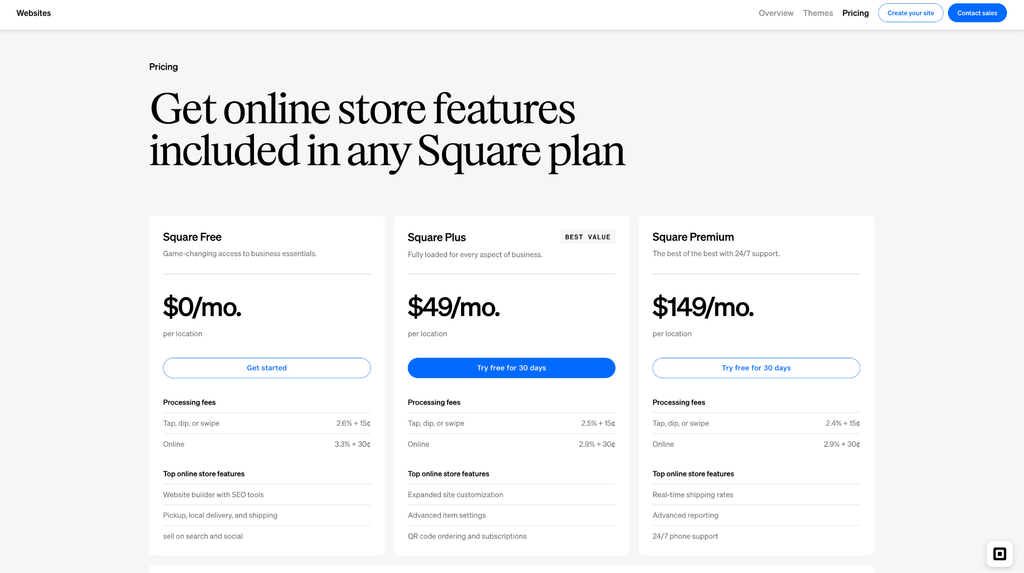Click 24/7 phone support feature

(685, 536)
